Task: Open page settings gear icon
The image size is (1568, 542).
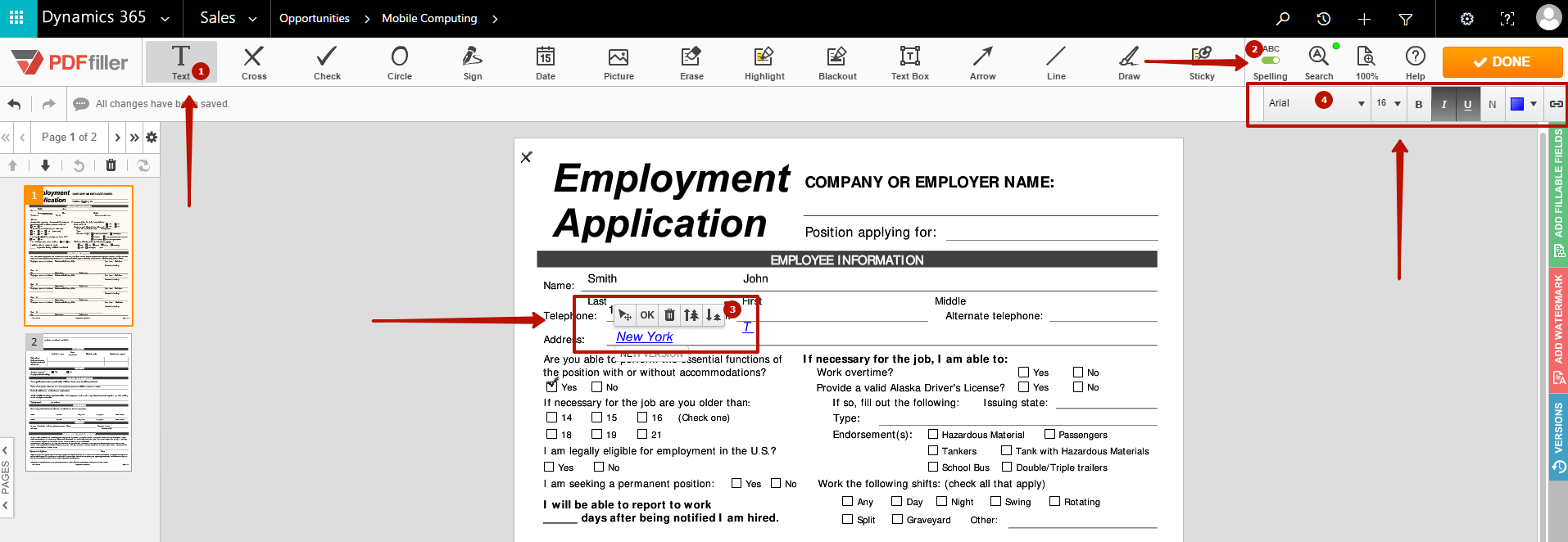Action: pyautogui.click(x=152, y=138)
